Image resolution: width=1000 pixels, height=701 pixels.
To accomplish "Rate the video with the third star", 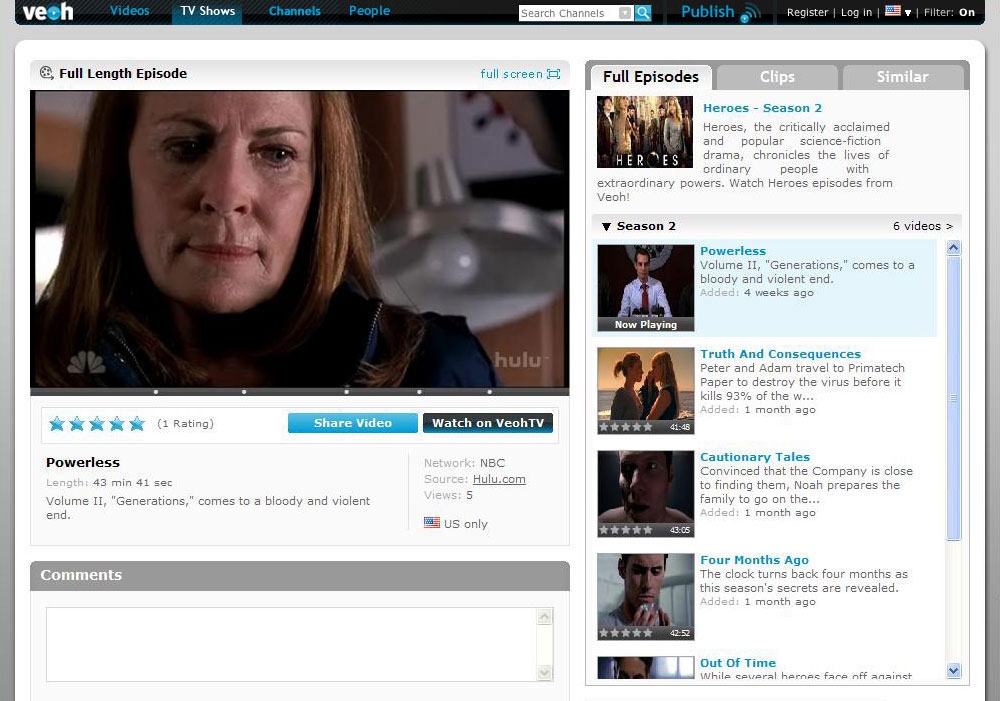I will point(97,424).
